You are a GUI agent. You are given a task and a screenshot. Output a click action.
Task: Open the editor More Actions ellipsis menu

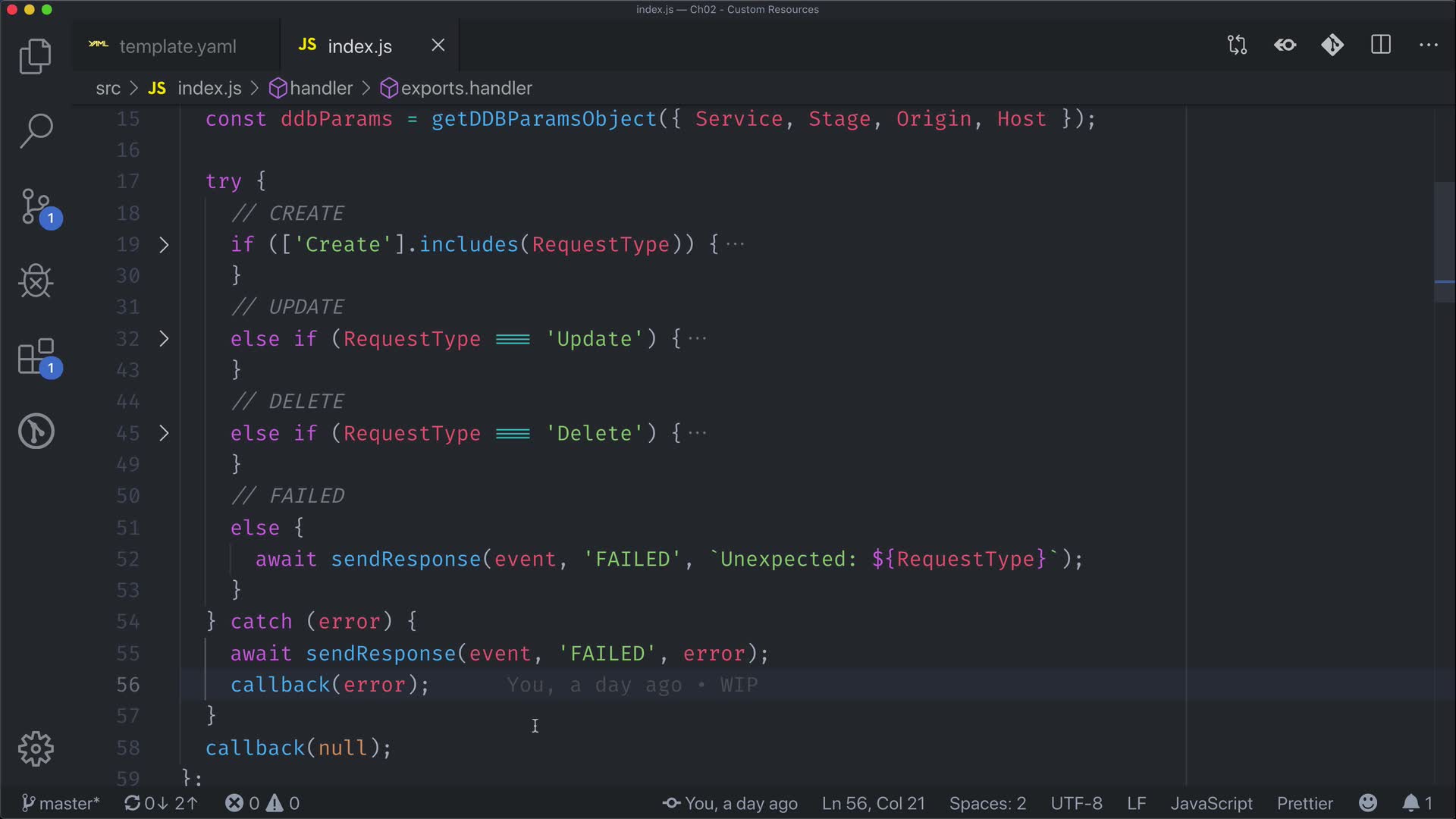click(x=1428, y=45)
